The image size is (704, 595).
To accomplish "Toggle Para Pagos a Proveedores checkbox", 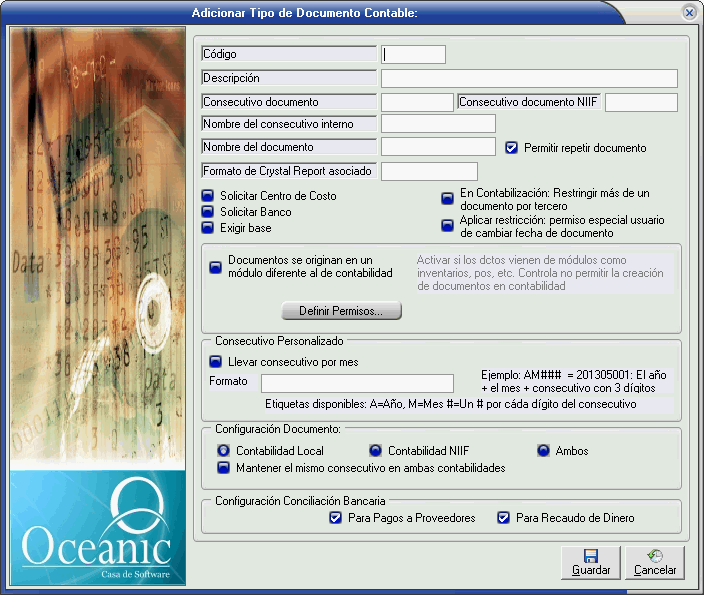I will click(x=336, y=518).
